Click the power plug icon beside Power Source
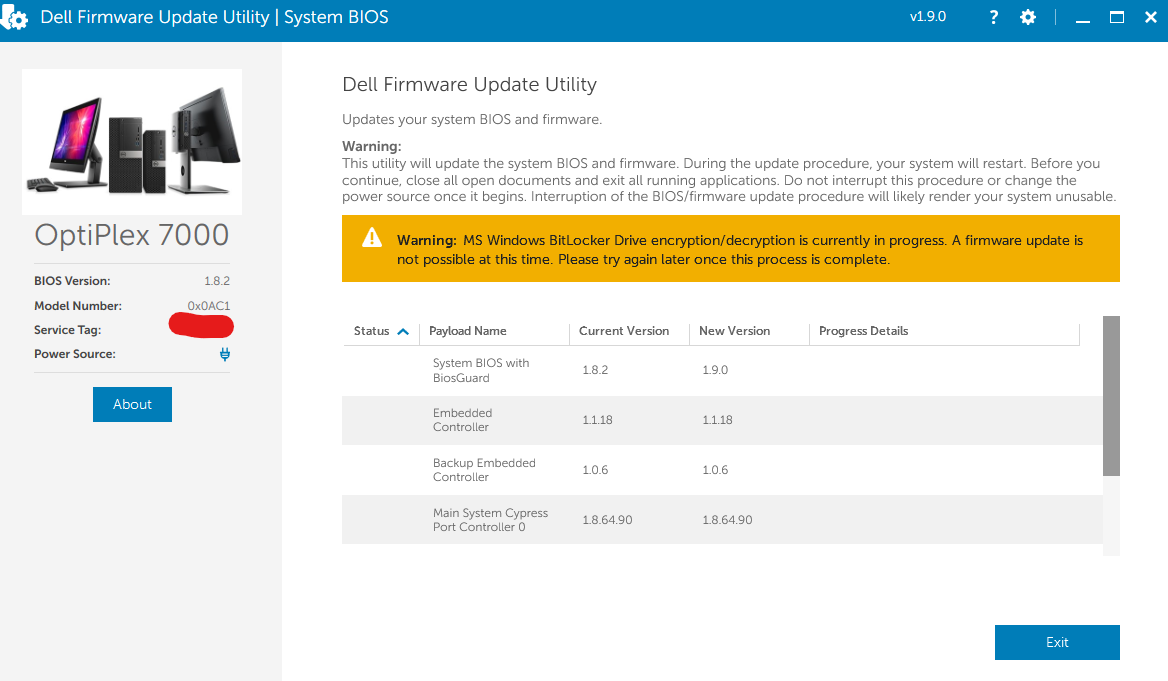 pos(225,355)
